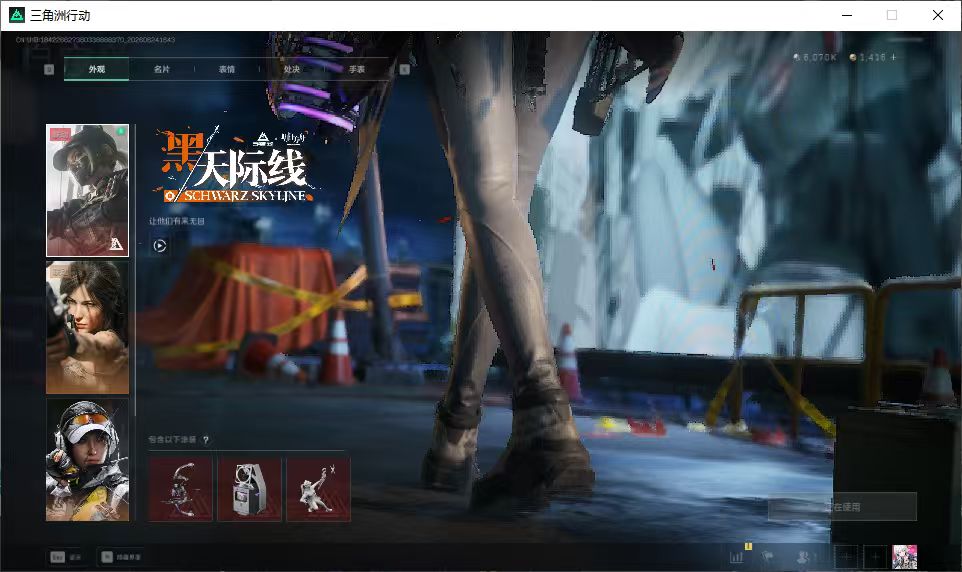Image resolution: width=962 pixels, height=572 pixels.
Task: Click the first empty plus squad slot
Action: (846, 557)
